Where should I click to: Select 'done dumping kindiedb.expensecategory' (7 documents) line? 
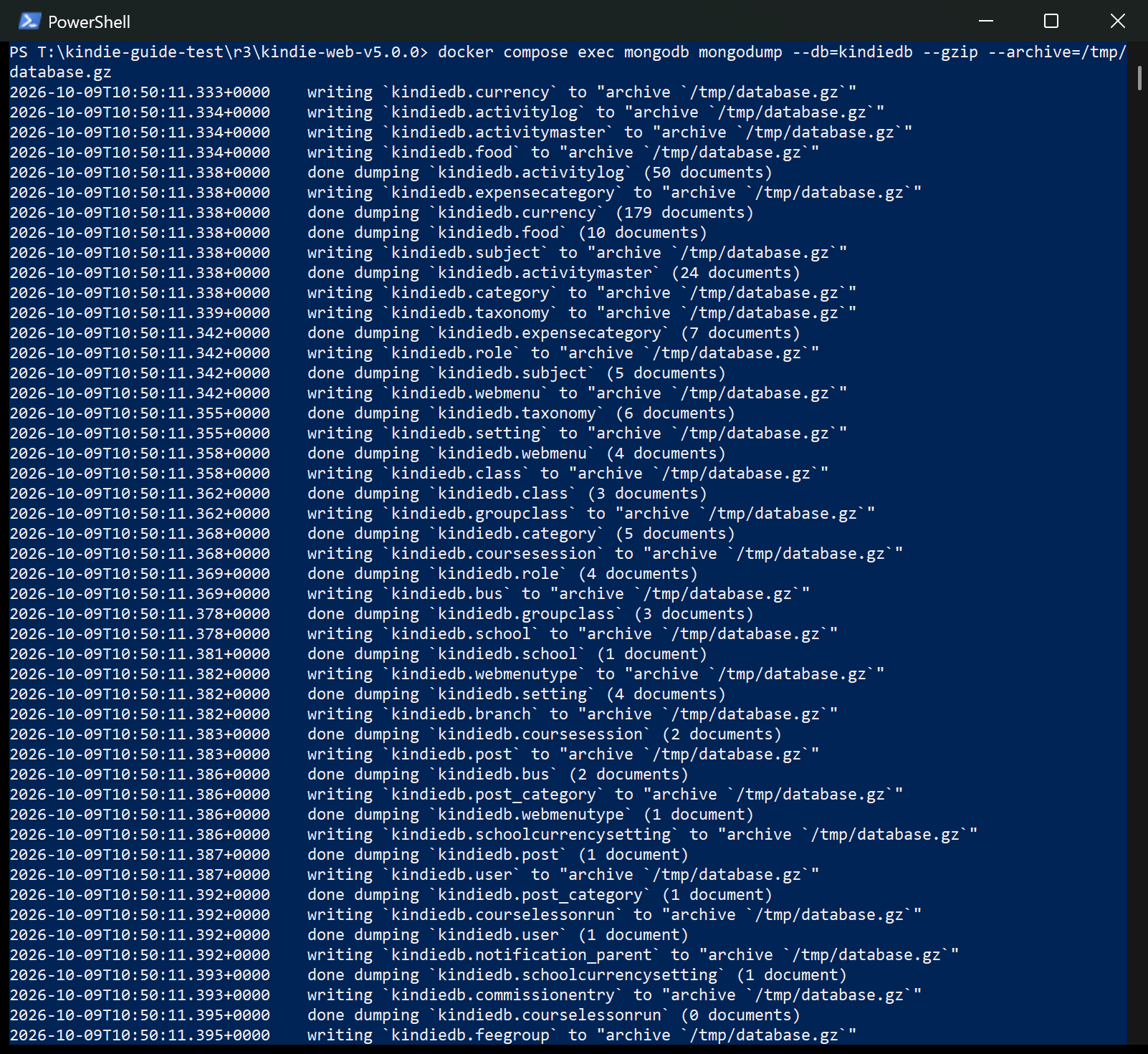[405, 333]
